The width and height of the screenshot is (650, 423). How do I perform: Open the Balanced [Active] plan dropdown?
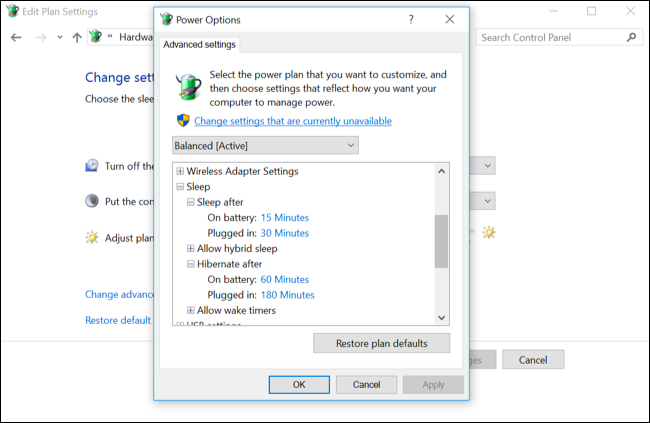coord(265,146)
